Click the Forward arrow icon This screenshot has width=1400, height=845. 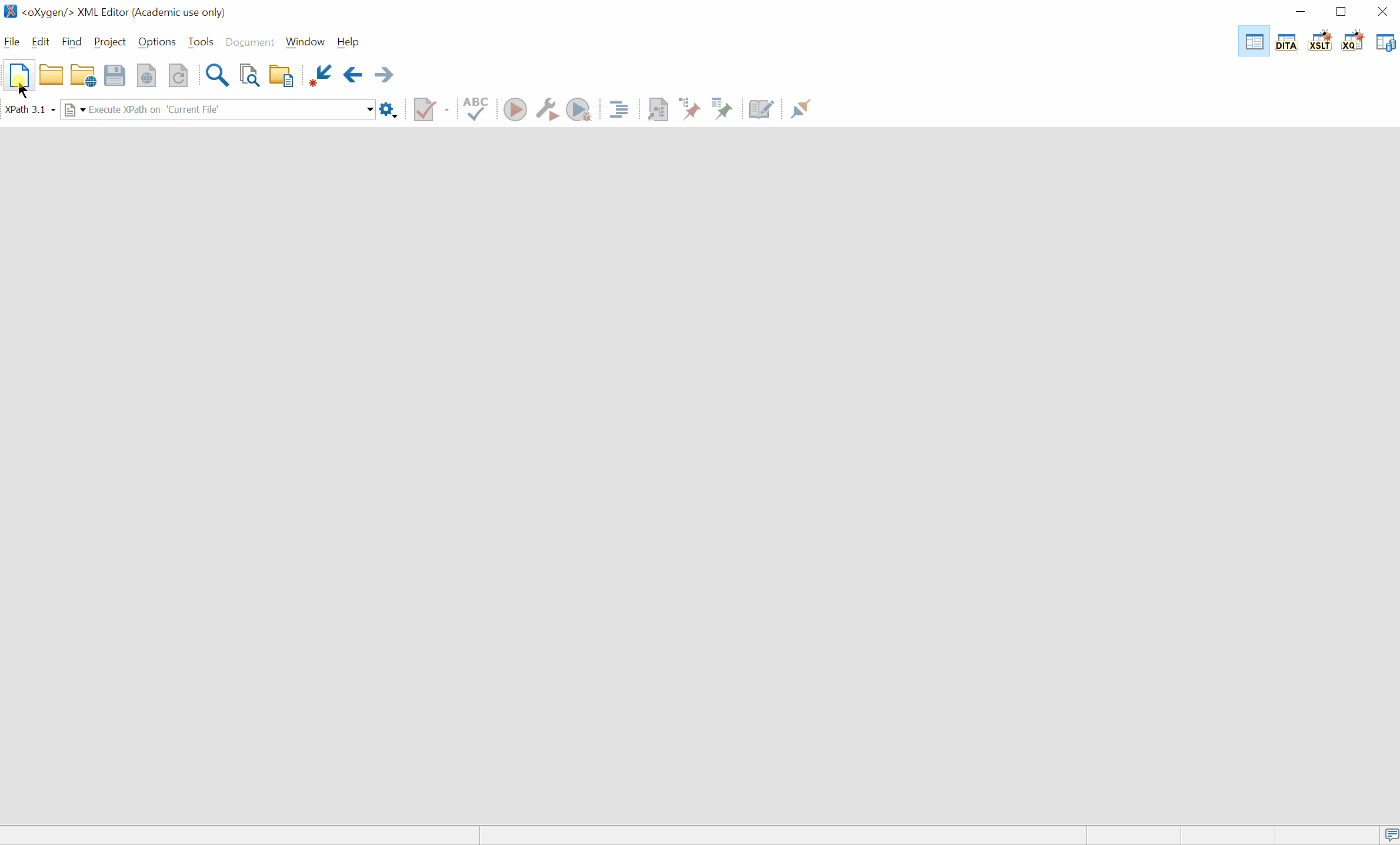pos(384,75)
